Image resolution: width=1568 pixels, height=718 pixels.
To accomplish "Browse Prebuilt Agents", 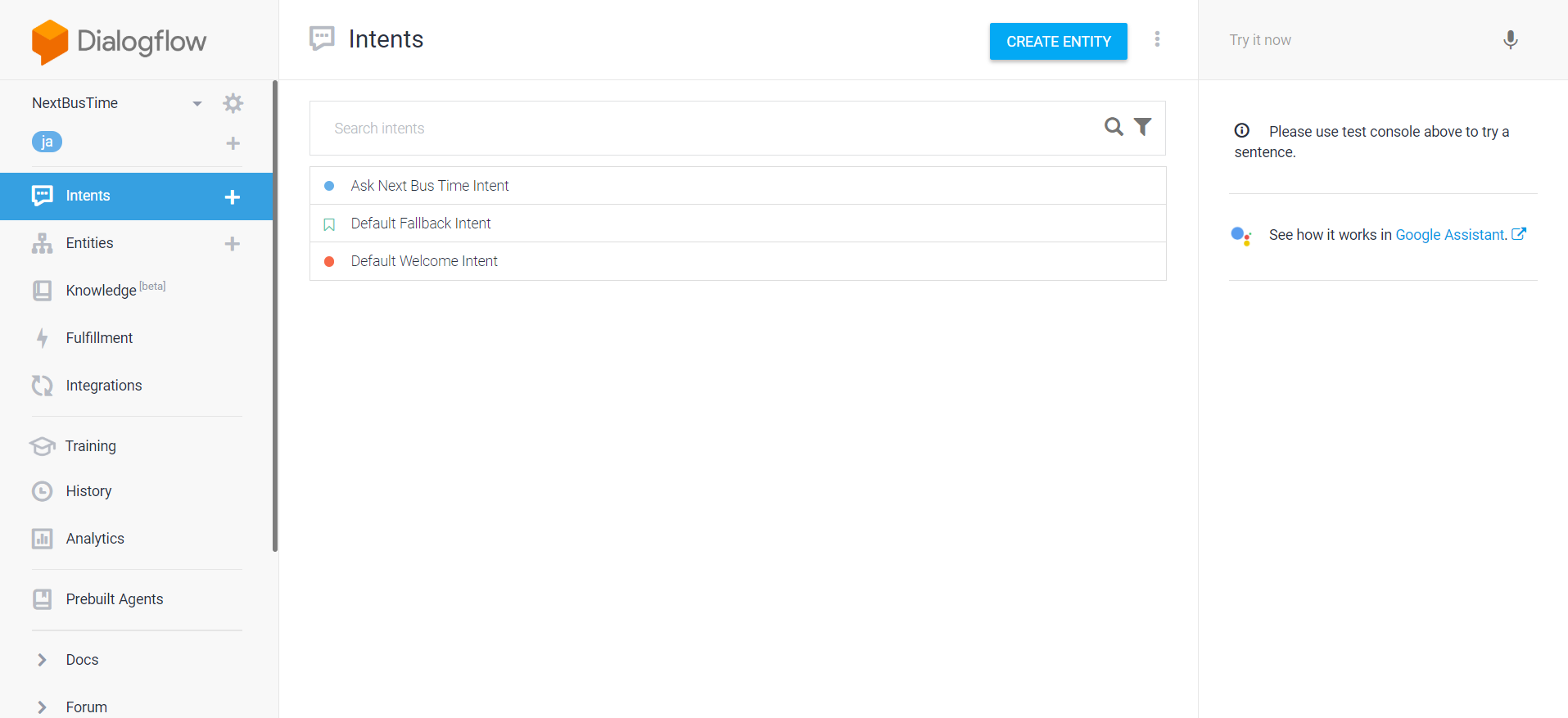I will tap(115, 599).
